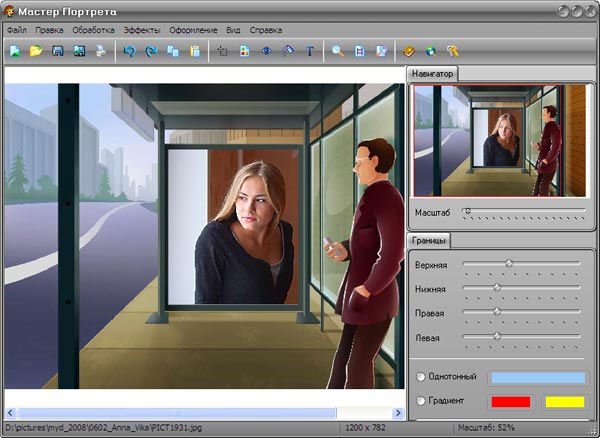Click the Undo arrow icon
Viewport: 600px width, 438px height.
[129, 50]
